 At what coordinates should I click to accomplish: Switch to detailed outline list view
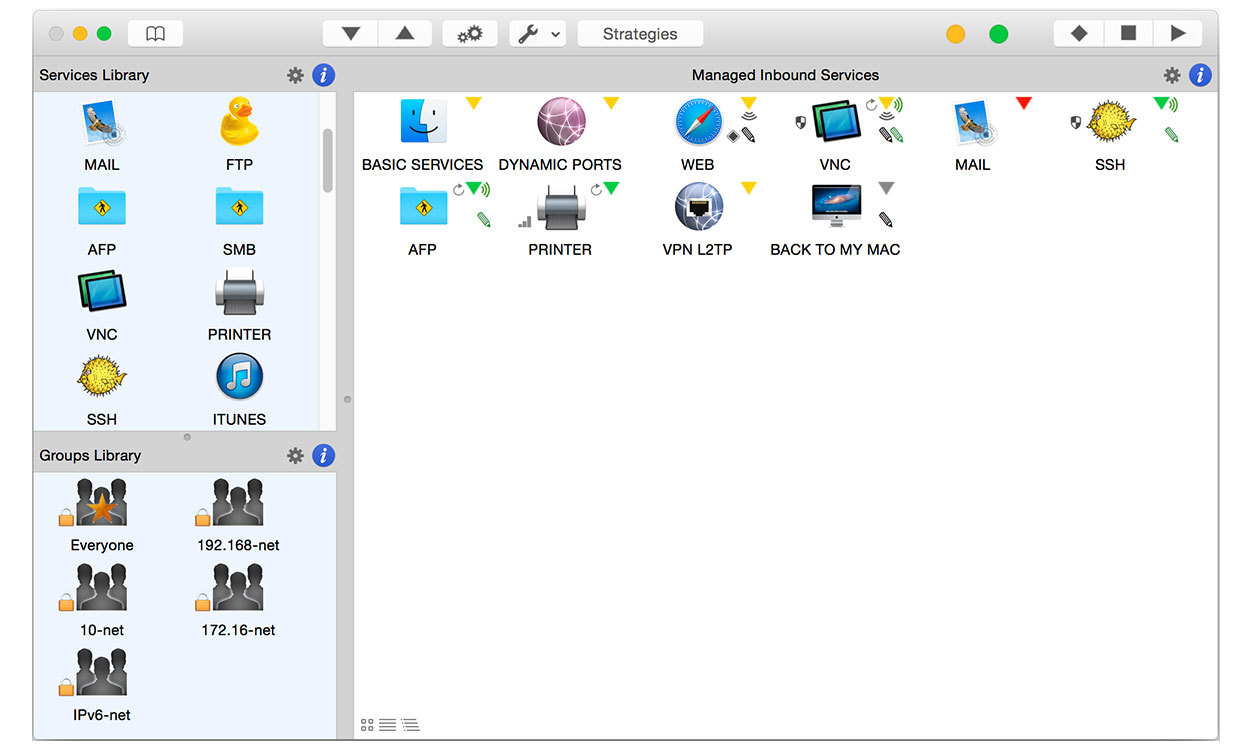[410, 725]
